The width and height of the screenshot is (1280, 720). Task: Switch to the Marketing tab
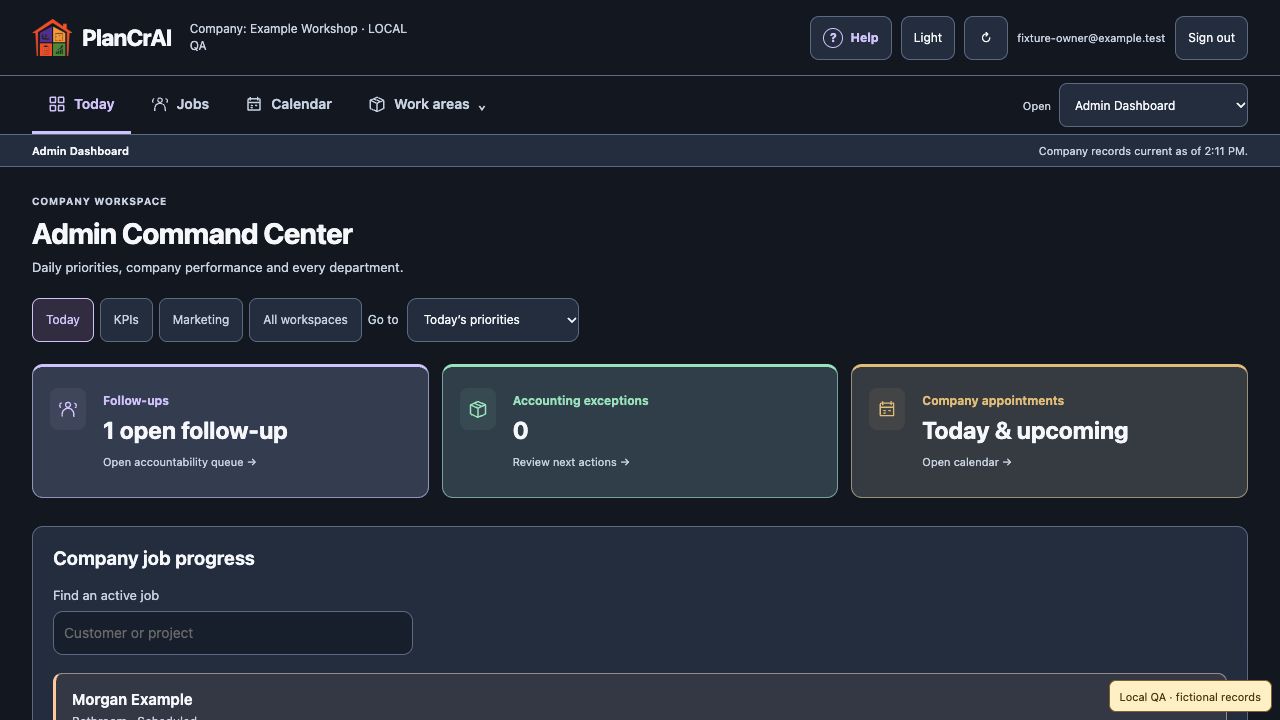201,320
